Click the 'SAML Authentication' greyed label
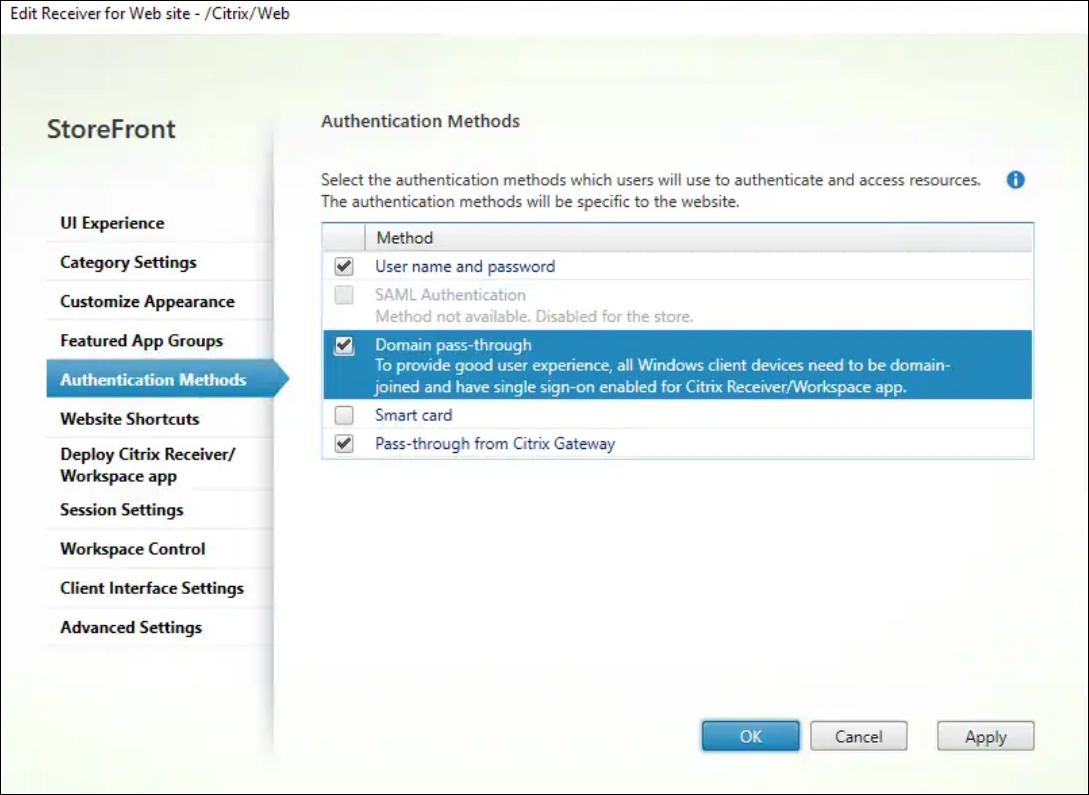1089x795 pixels. [450, 295]
